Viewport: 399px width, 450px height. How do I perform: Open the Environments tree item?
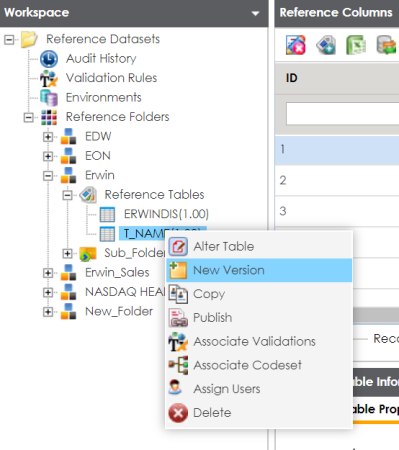tap(104, 98)
